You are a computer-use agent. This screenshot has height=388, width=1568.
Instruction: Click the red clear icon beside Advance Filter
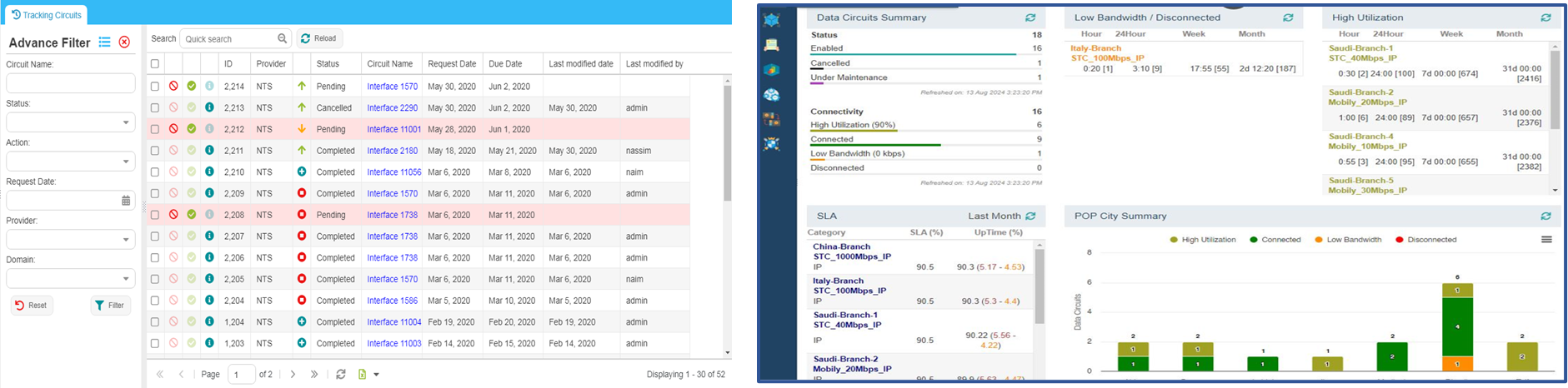pyautogui.click(x=124, y=42)
